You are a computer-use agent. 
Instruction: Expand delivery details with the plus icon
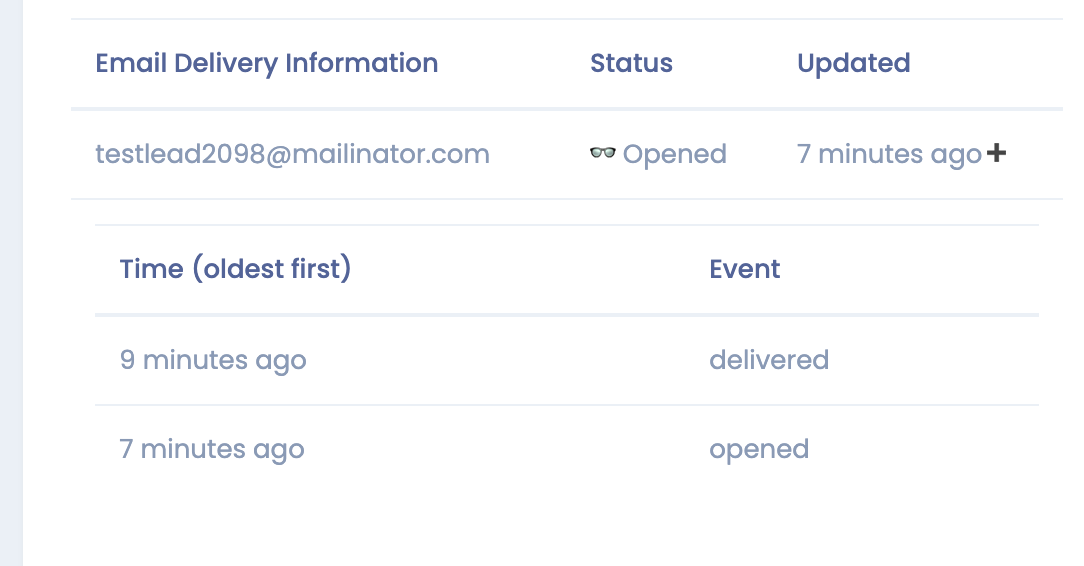[x=996, y=154]
